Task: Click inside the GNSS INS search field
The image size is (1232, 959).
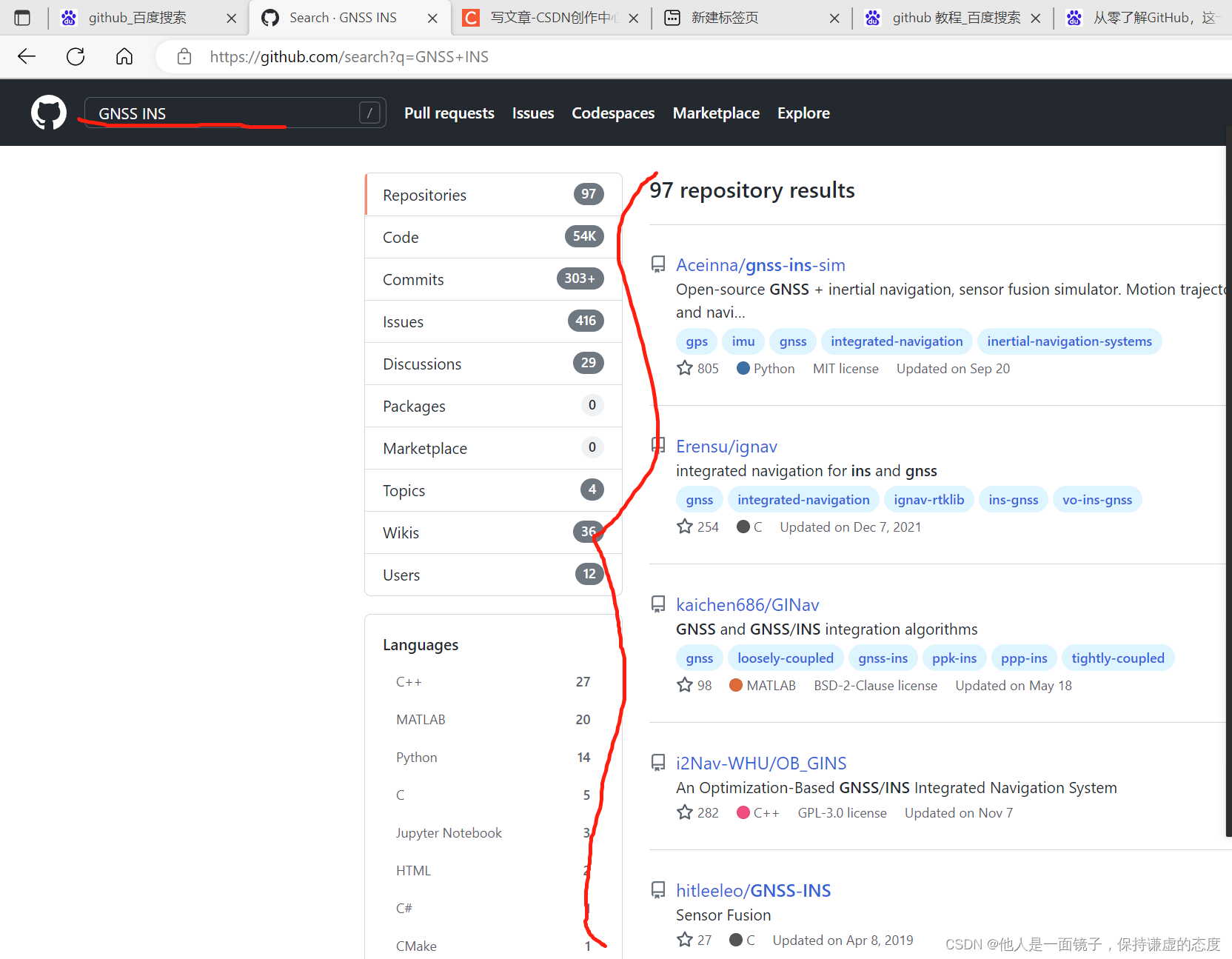Action: (222, 113)
